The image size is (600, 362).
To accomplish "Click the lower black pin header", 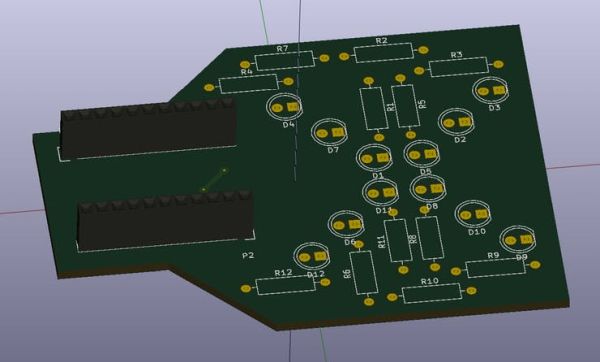I will (x=165, y=221).
